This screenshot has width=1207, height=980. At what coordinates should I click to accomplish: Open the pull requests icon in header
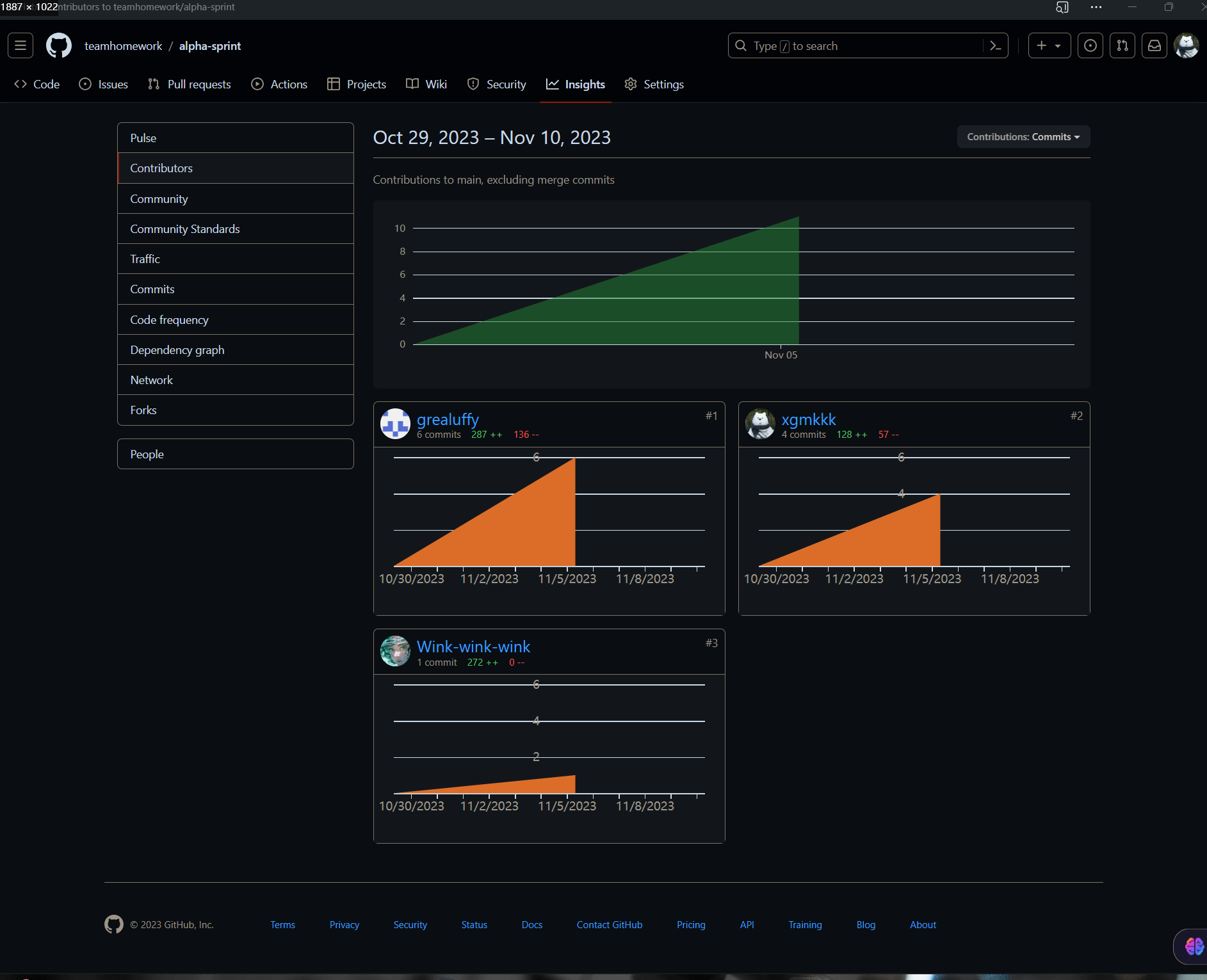coord(1122,45)
